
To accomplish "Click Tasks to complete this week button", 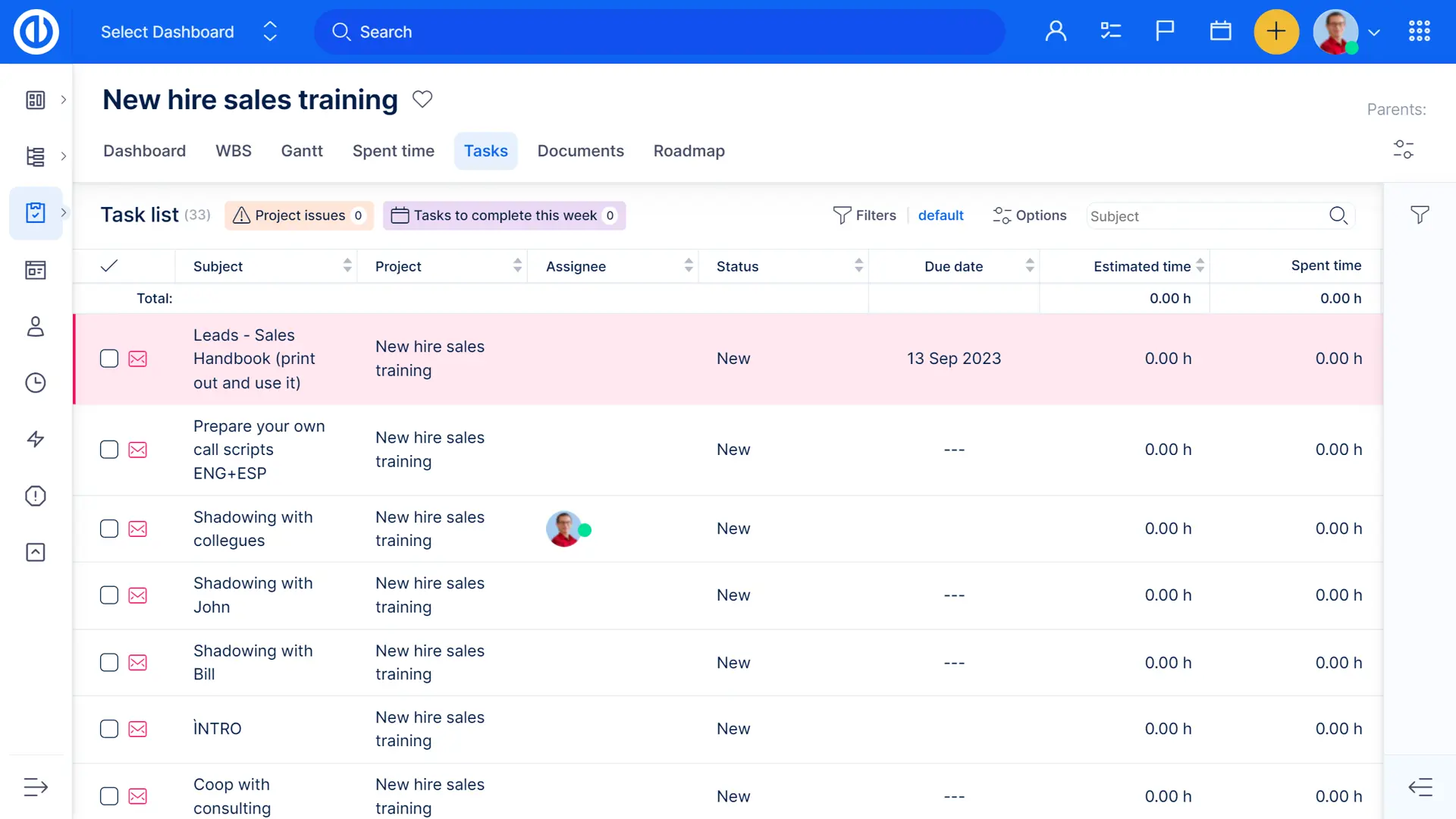I will [504, 215].
